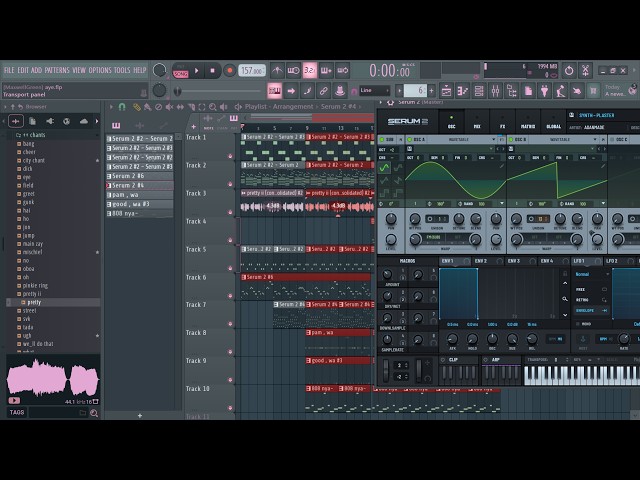This screenshot has width=640, height=480.
Task: Open the OPTIONS menu
Action: pyautogui.click(x=100, y=70)
